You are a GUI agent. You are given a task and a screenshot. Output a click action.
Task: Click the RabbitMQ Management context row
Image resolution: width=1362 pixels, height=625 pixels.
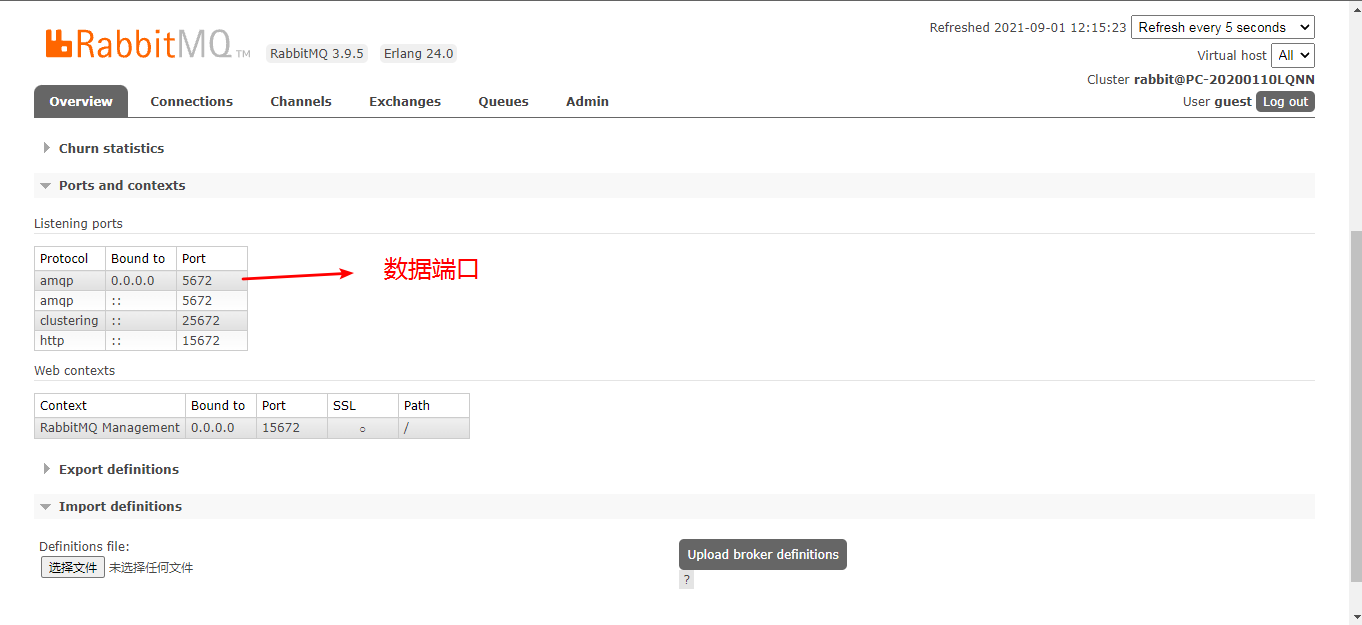pos(110,428)
